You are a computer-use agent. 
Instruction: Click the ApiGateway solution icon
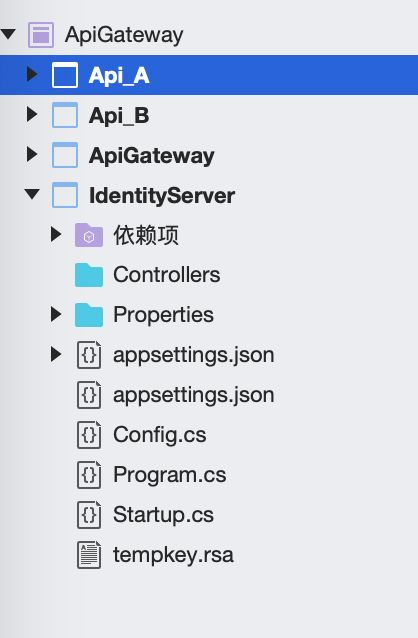(41, 35)
